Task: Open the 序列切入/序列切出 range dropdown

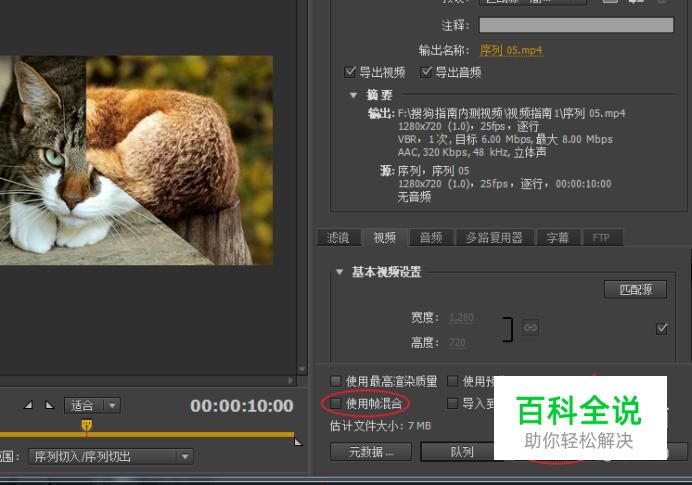Action: (111, 456)
